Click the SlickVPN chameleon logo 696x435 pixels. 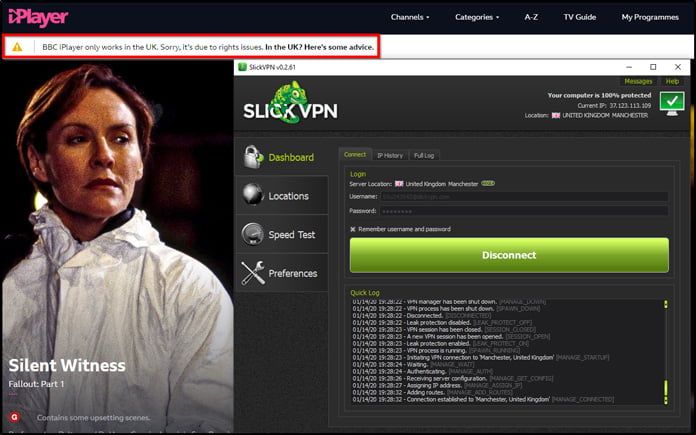(x=290, y=102)
